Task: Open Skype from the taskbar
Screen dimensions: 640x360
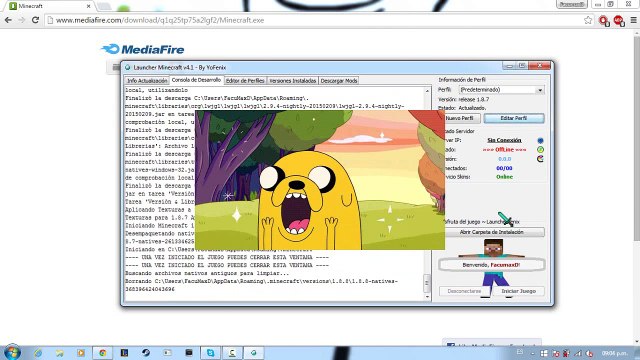Action: [x=211, y=353]
